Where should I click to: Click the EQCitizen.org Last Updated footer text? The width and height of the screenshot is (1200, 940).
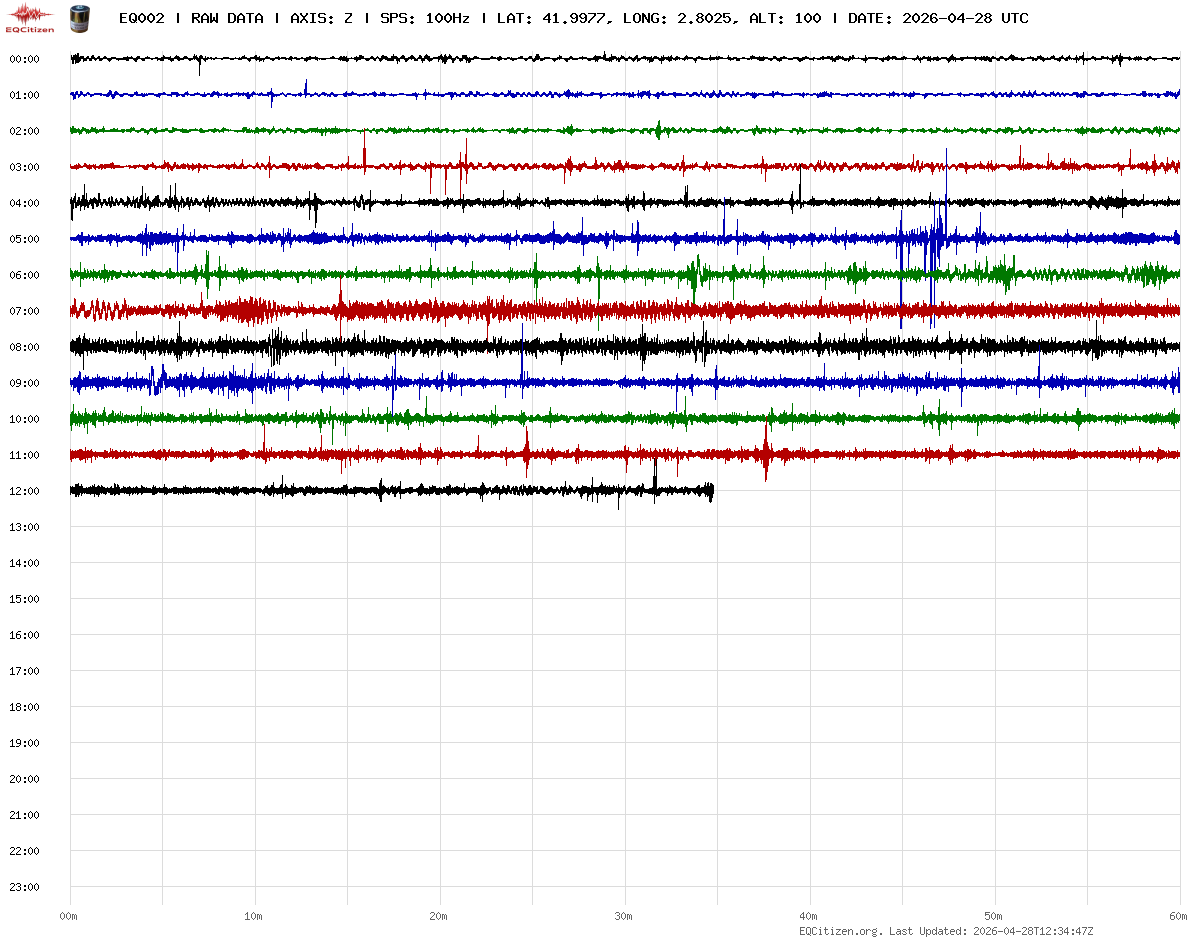[x=946, y=931]
